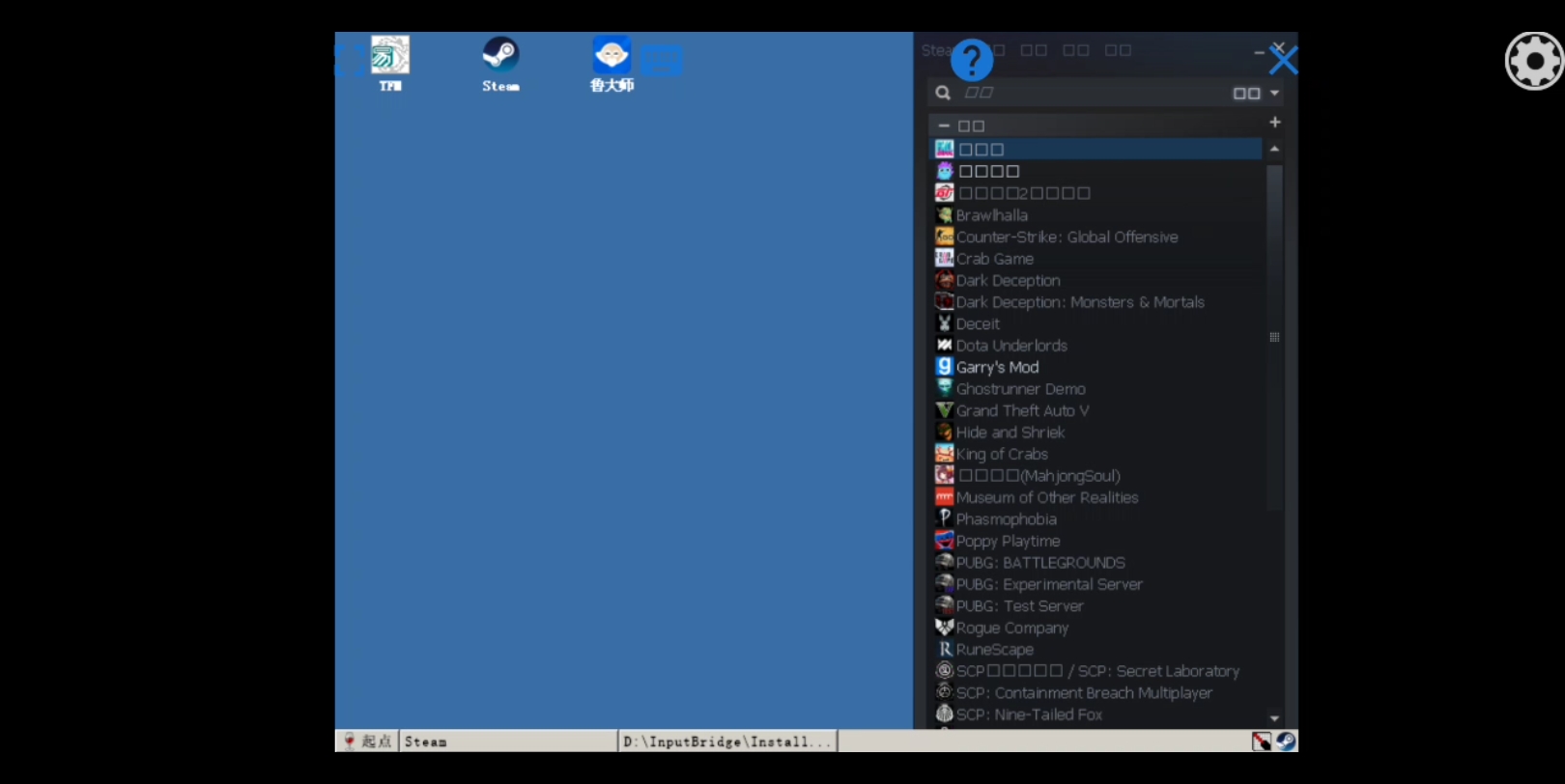
Task: Launch the Steam desktop shortcut
Action: point(500,64)
